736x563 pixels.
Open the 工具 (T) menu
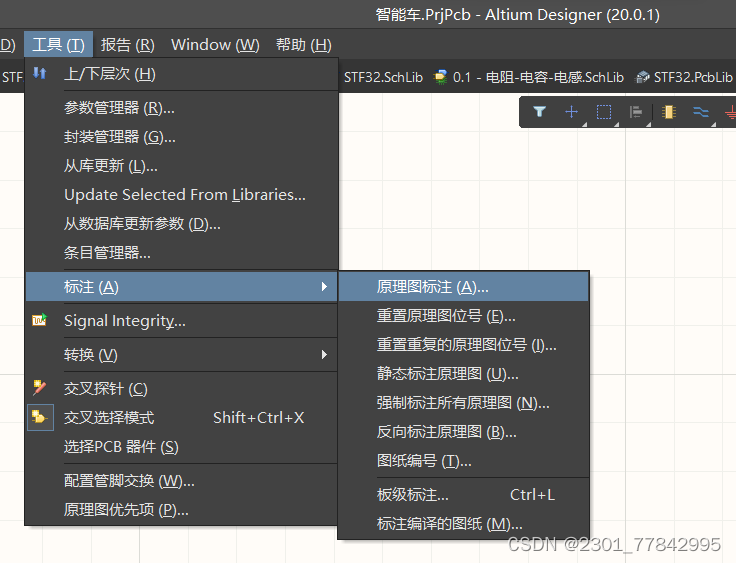pyautogui.click(x=58, y=45)
